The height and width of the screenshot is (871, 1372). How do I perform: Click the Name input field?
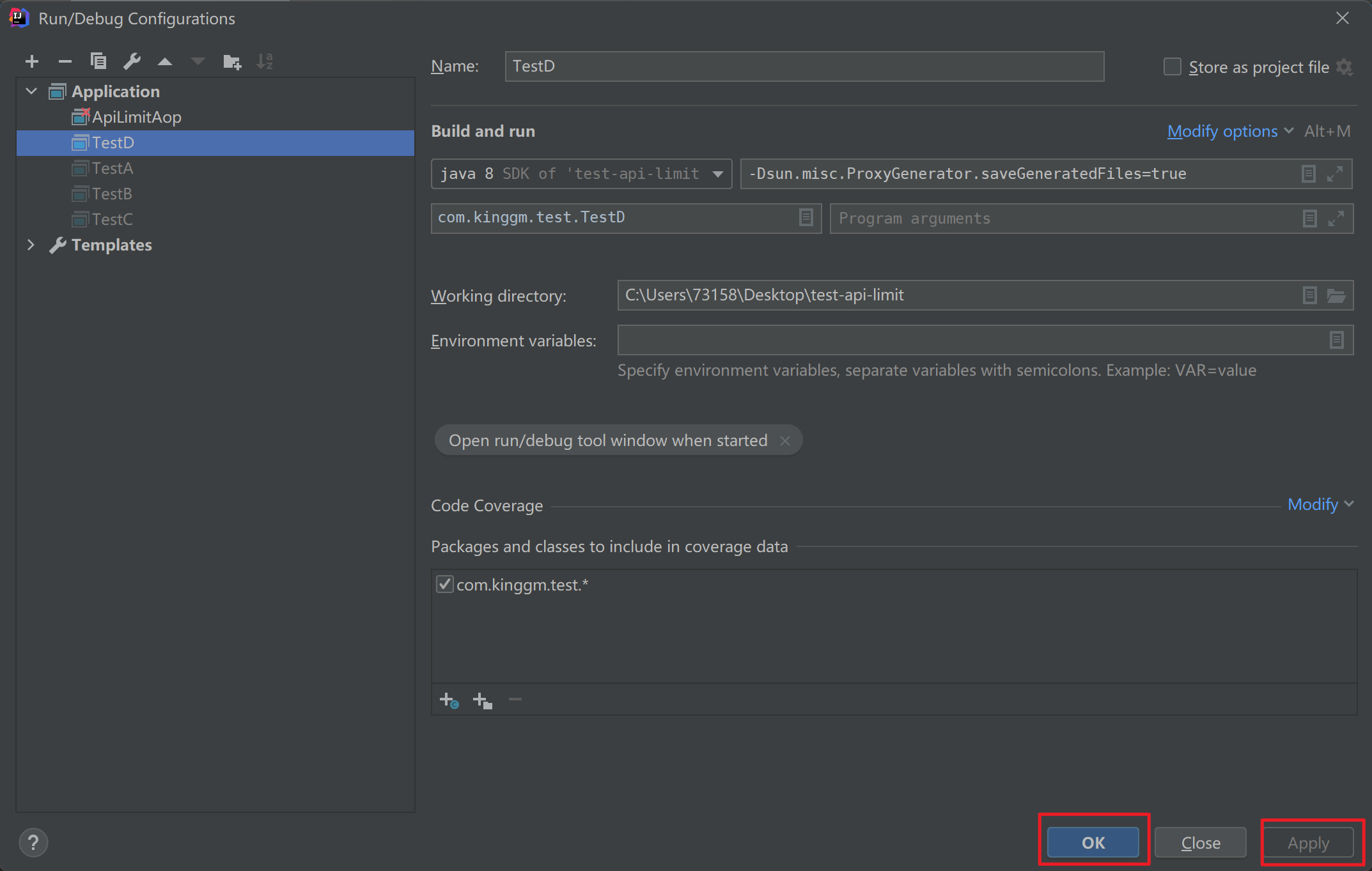click(803, 65)
